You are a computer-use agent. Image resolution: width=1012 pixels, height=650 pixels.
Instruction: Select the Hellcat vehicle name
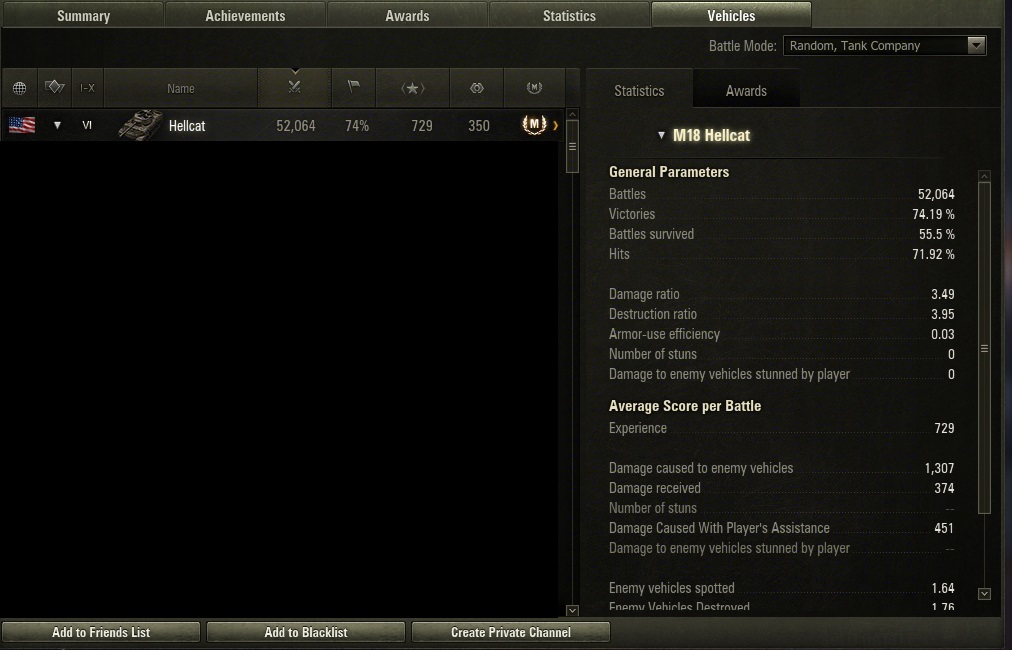(x=187, y=126)
